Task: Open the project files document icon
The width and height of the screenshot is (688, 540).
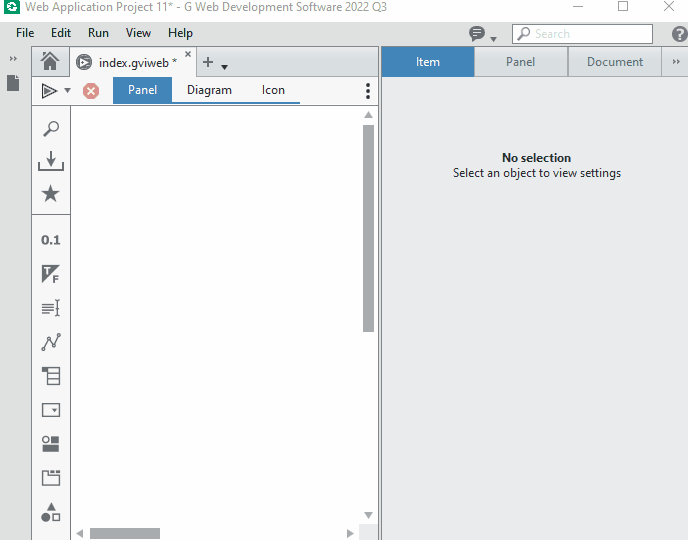Action: point(13,83)
